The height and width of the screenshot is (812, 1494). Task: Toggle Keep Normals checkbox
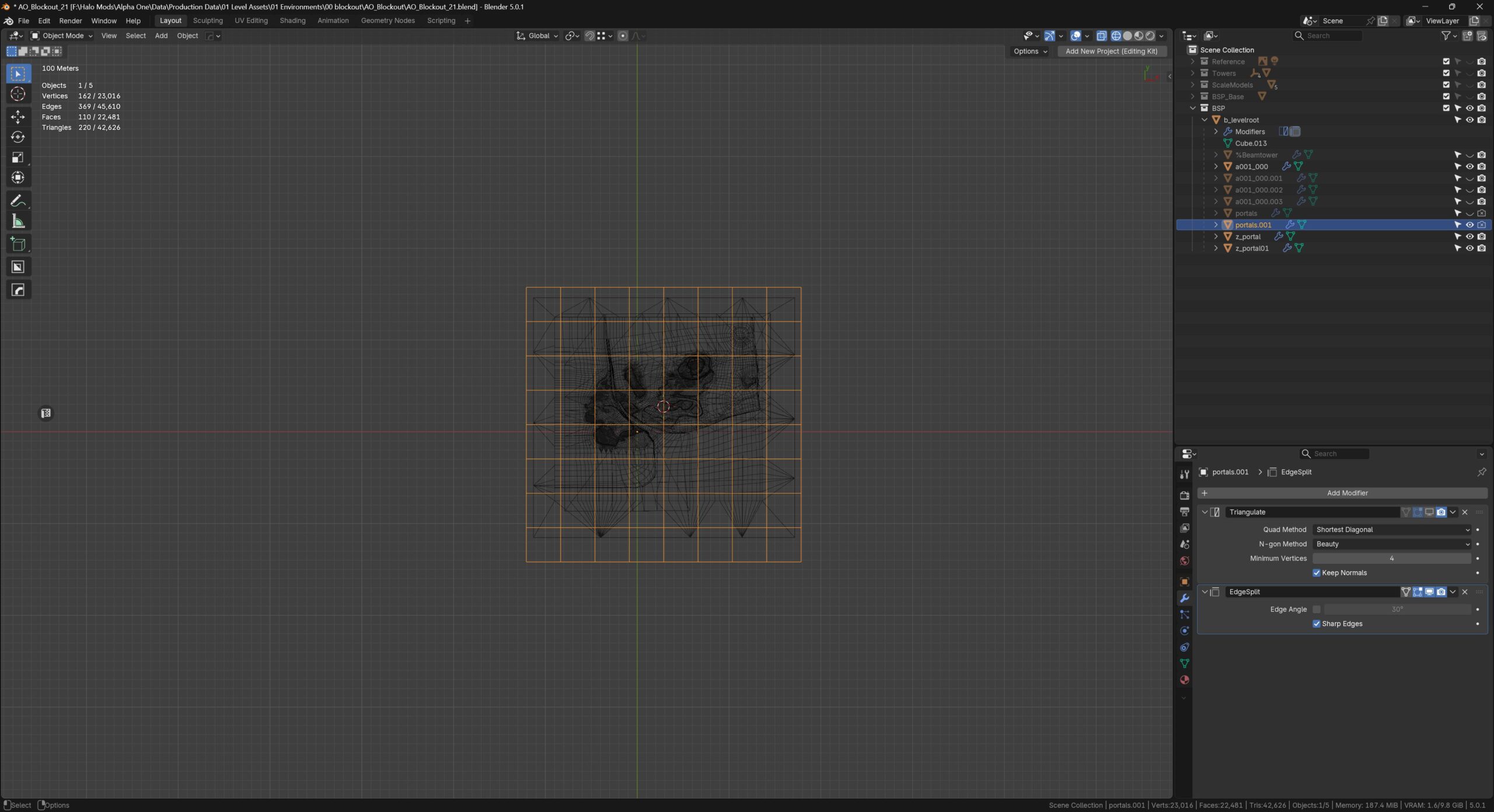(x=1316, y=573)
